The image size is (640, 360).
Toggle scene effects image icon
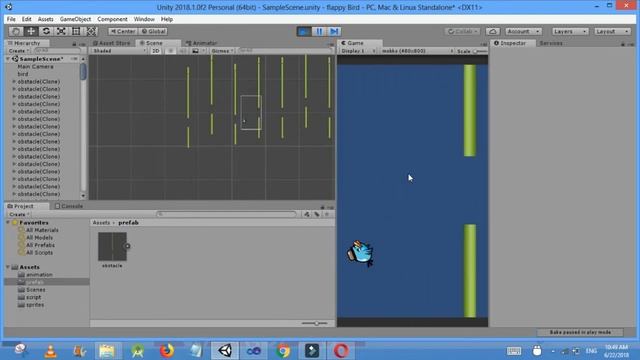(x=196, y=51)
